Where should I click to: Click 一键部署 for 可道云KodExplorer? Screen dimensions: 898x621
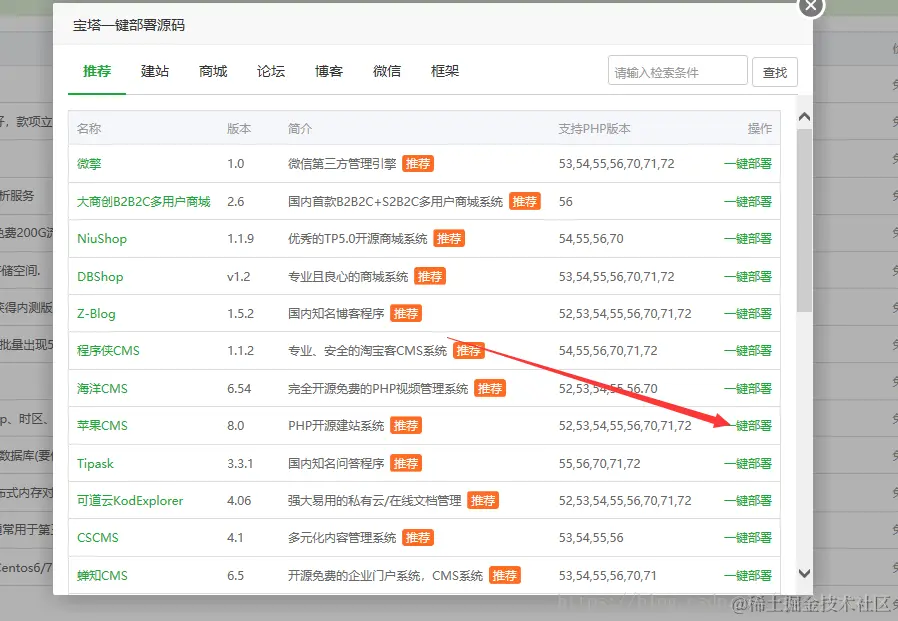747,501
